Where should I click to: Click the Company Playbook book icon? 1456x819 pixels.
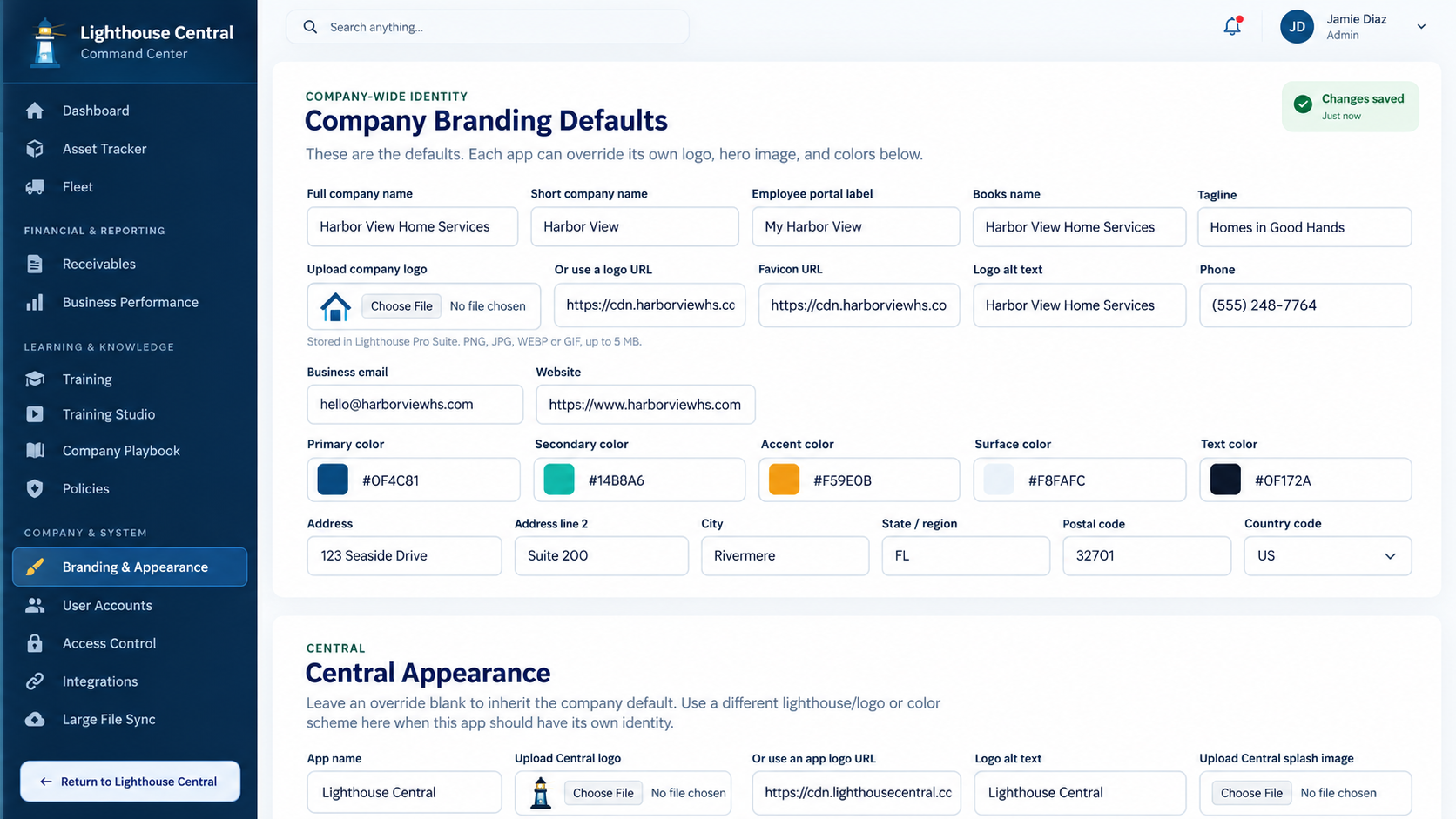coord(35,451)
